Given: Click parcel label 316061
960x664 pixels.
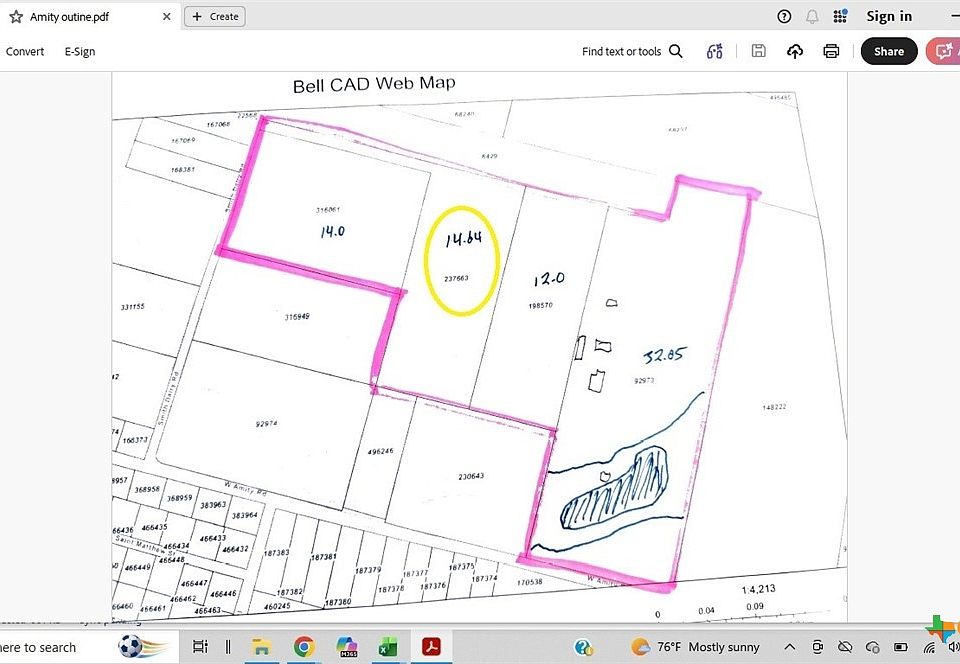Looking at the screenshot, I should point(328,210).
